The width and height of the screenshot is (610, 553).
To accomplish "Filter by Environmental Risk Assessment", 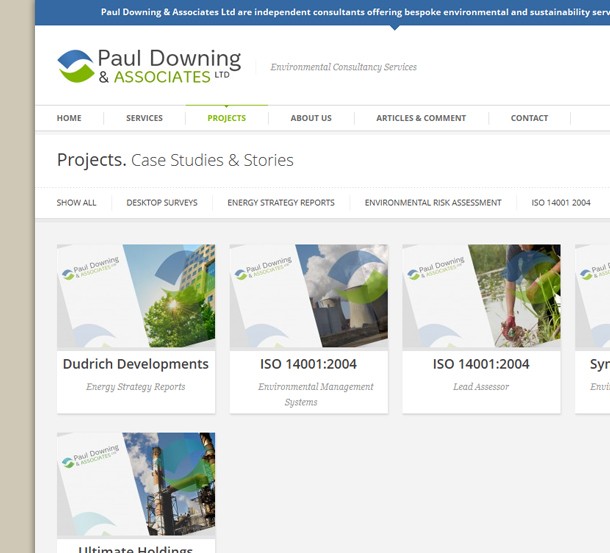I will [x=433, y=203].
